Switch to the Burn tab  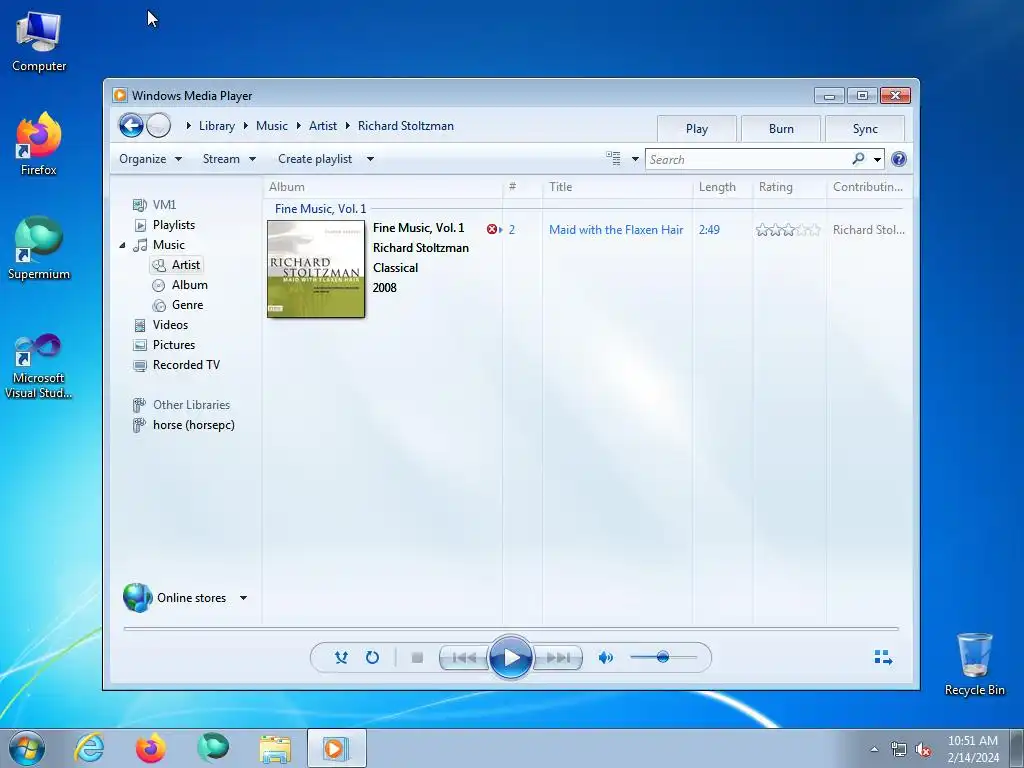(780, 129)
